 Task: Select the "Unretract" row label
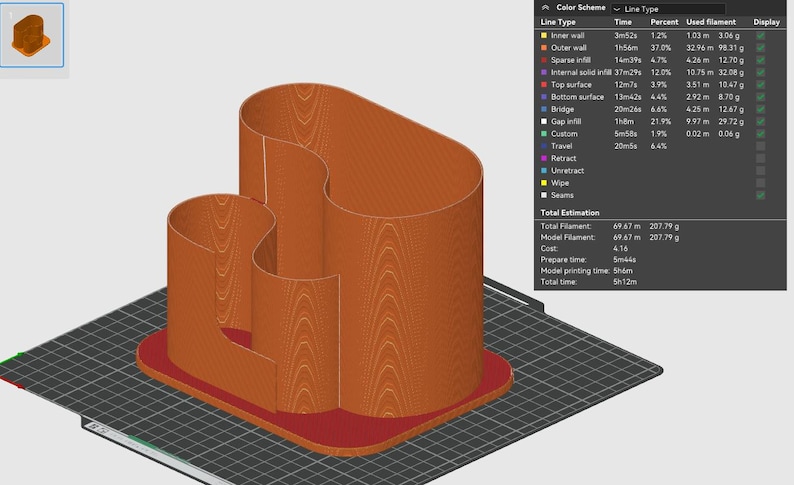coord(568,171)
